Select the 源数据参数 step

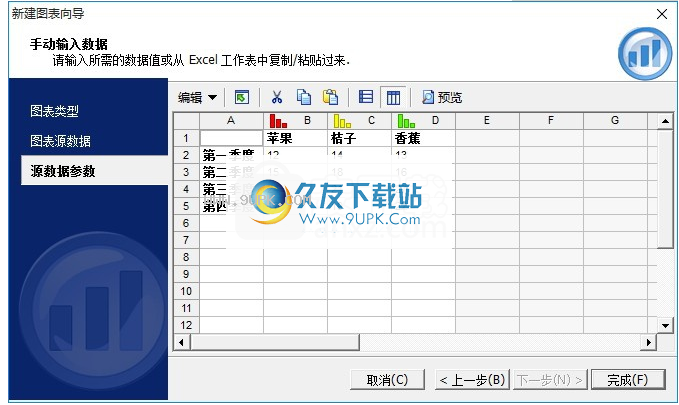pyautogui.click(x=94, y=171)
